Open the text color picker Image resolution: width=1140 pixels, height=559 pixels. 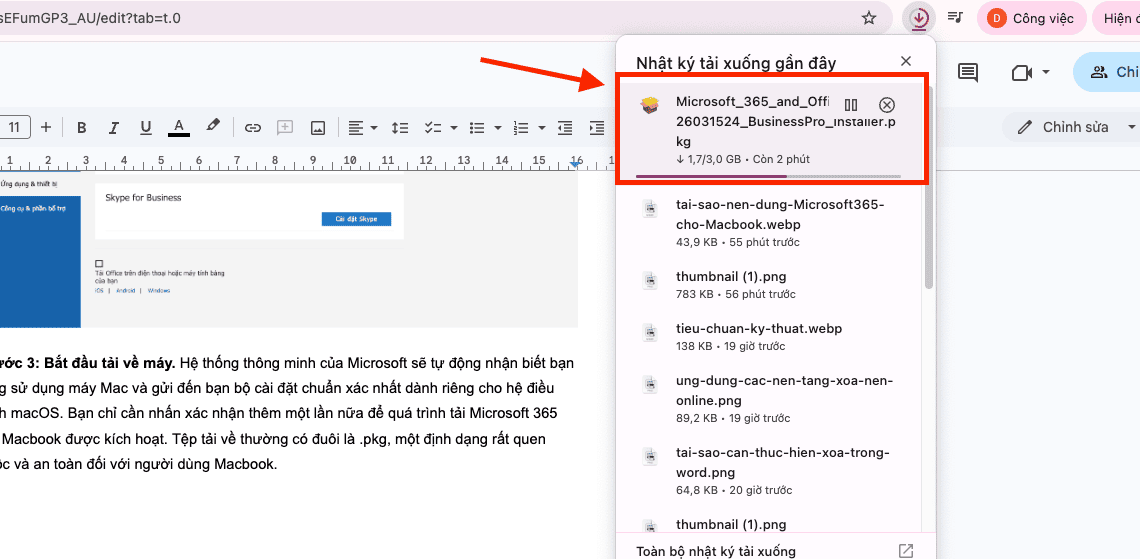[x=179, y=127]
